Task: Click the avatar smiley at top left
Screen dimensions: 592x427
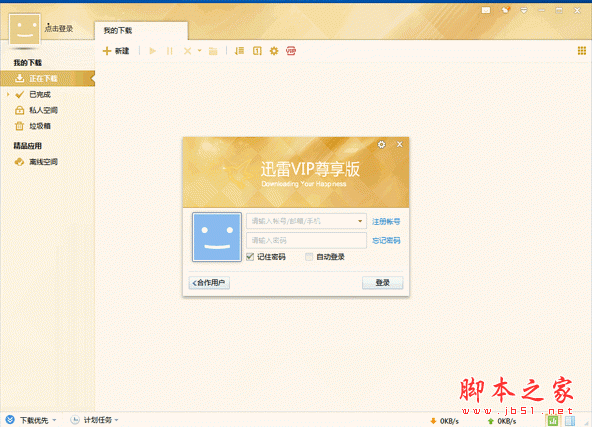Action: (x=25, y=29)
